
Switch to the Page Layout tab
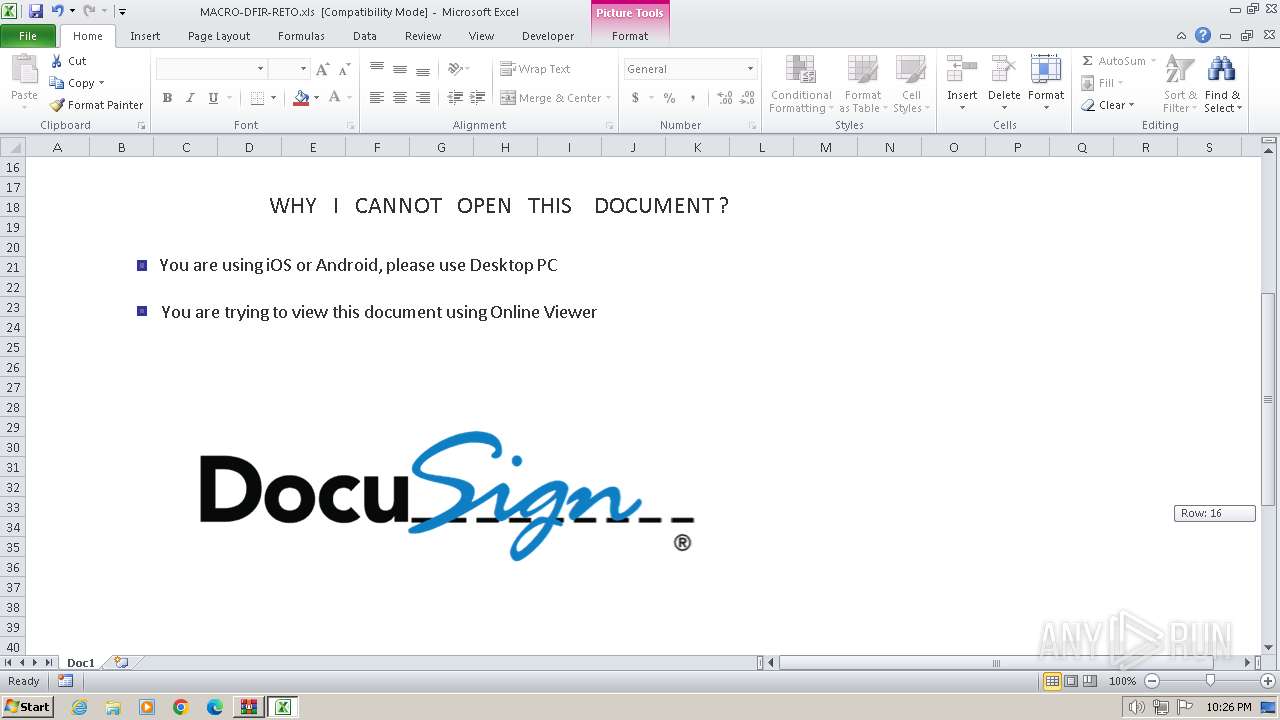(x=219, y=36)
